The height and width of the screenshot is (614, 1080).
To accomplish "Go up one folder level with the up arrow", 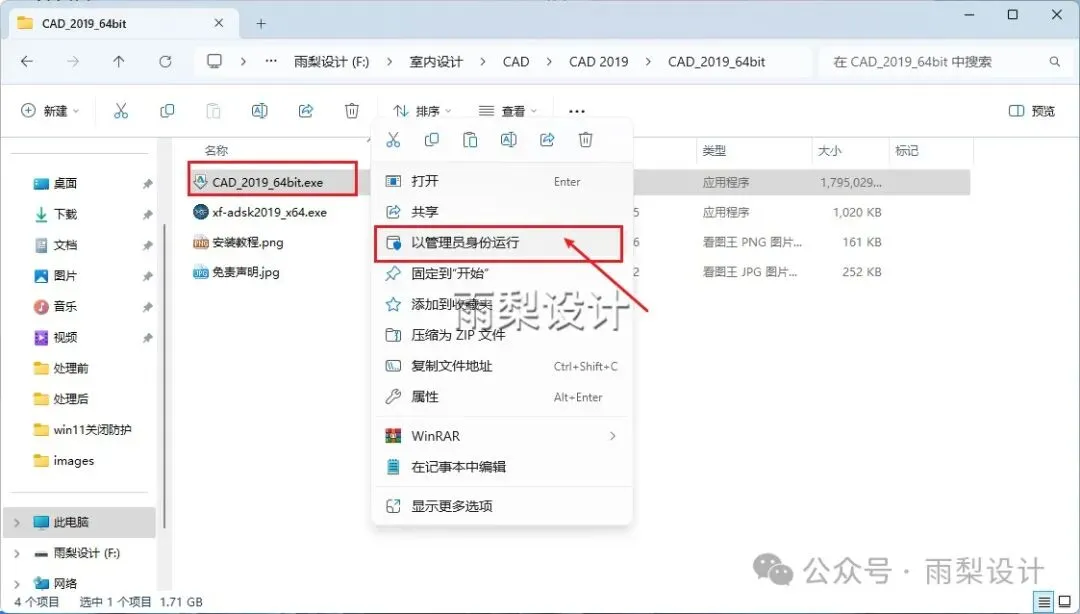I will pyautogui.click(x=118, y=61).
